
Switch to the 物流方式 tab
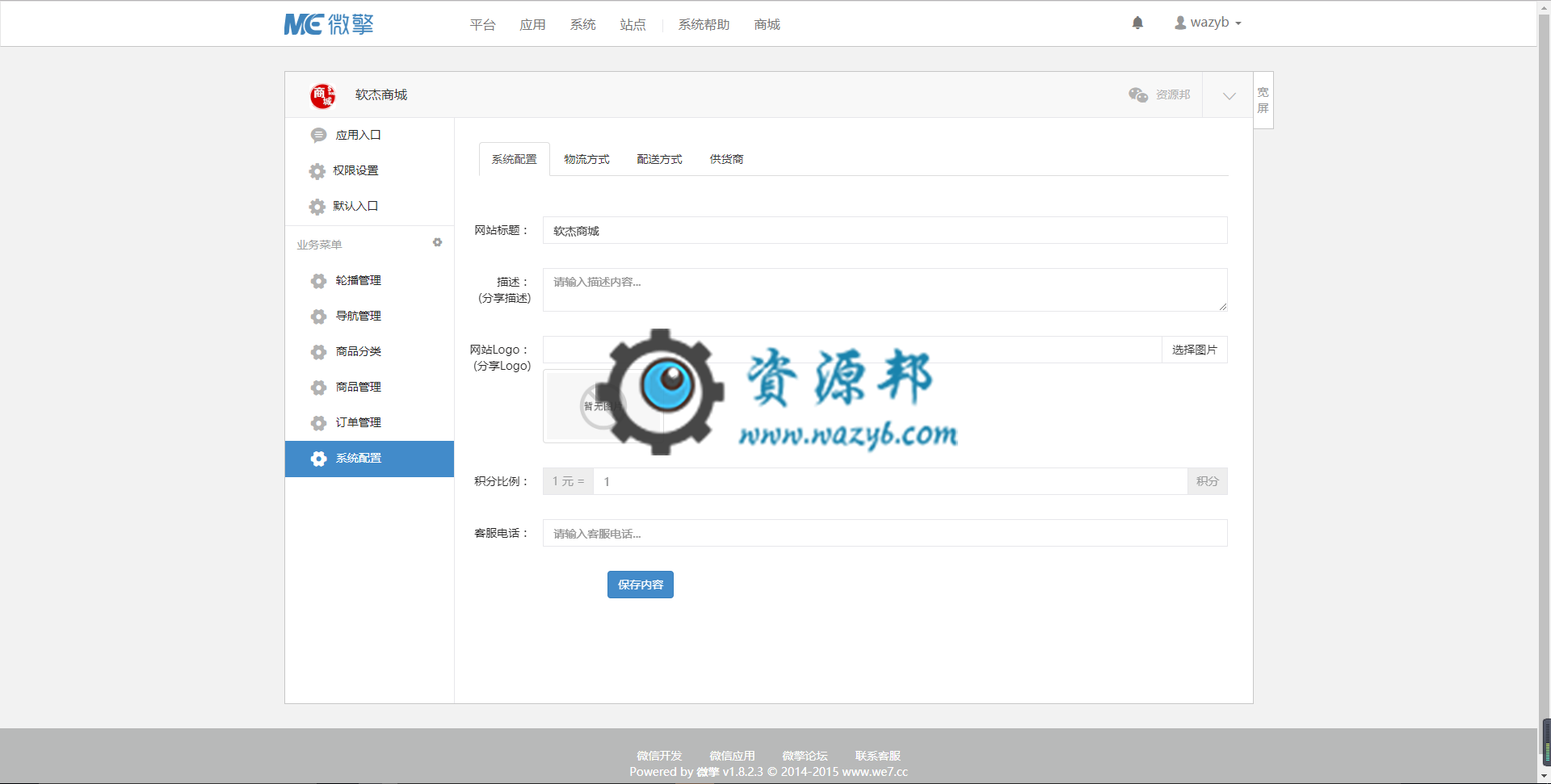(x=587, y=159)
